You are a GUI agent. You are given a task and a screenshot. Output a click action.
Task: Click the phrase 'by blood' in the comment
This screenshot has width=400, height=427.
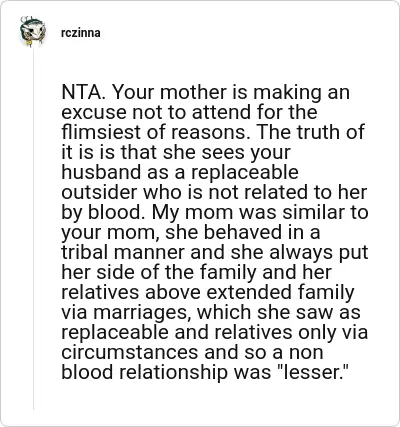(x=101, y=213)
